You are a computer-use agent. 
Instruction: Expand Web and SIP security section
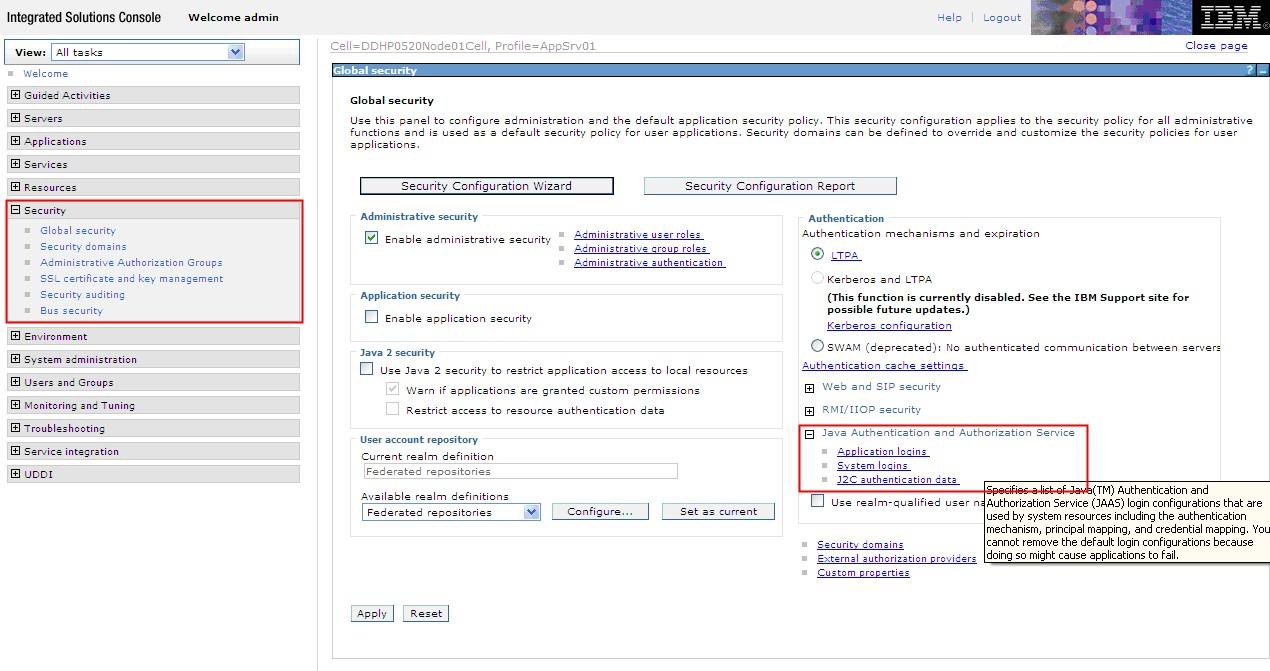(810, 388)
